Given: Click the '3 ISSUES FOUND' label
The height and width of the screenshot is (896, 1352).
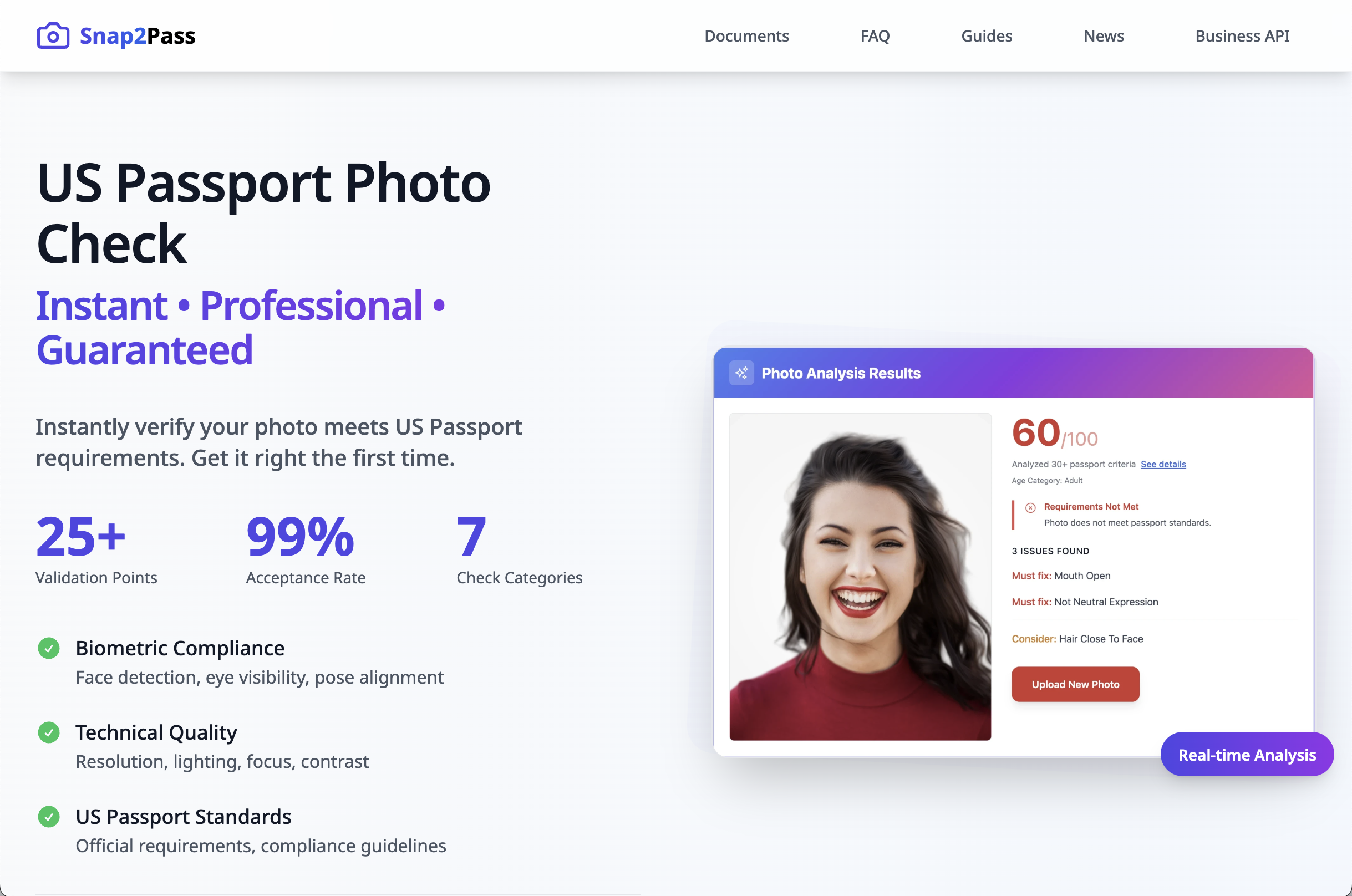Looking at the screenshot, I should (x=1050, y=551).
